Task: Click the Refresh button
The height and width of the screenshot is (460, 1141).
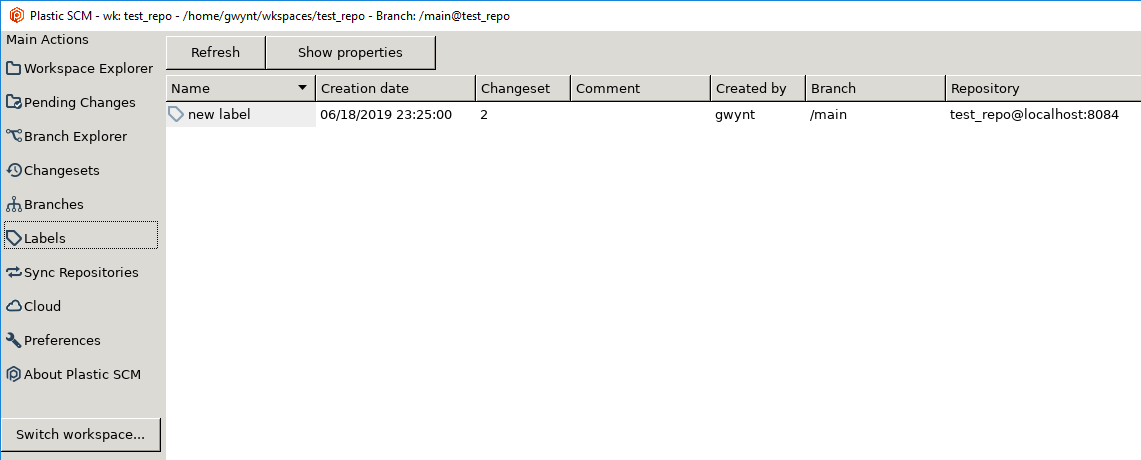Action: point(215,52)
